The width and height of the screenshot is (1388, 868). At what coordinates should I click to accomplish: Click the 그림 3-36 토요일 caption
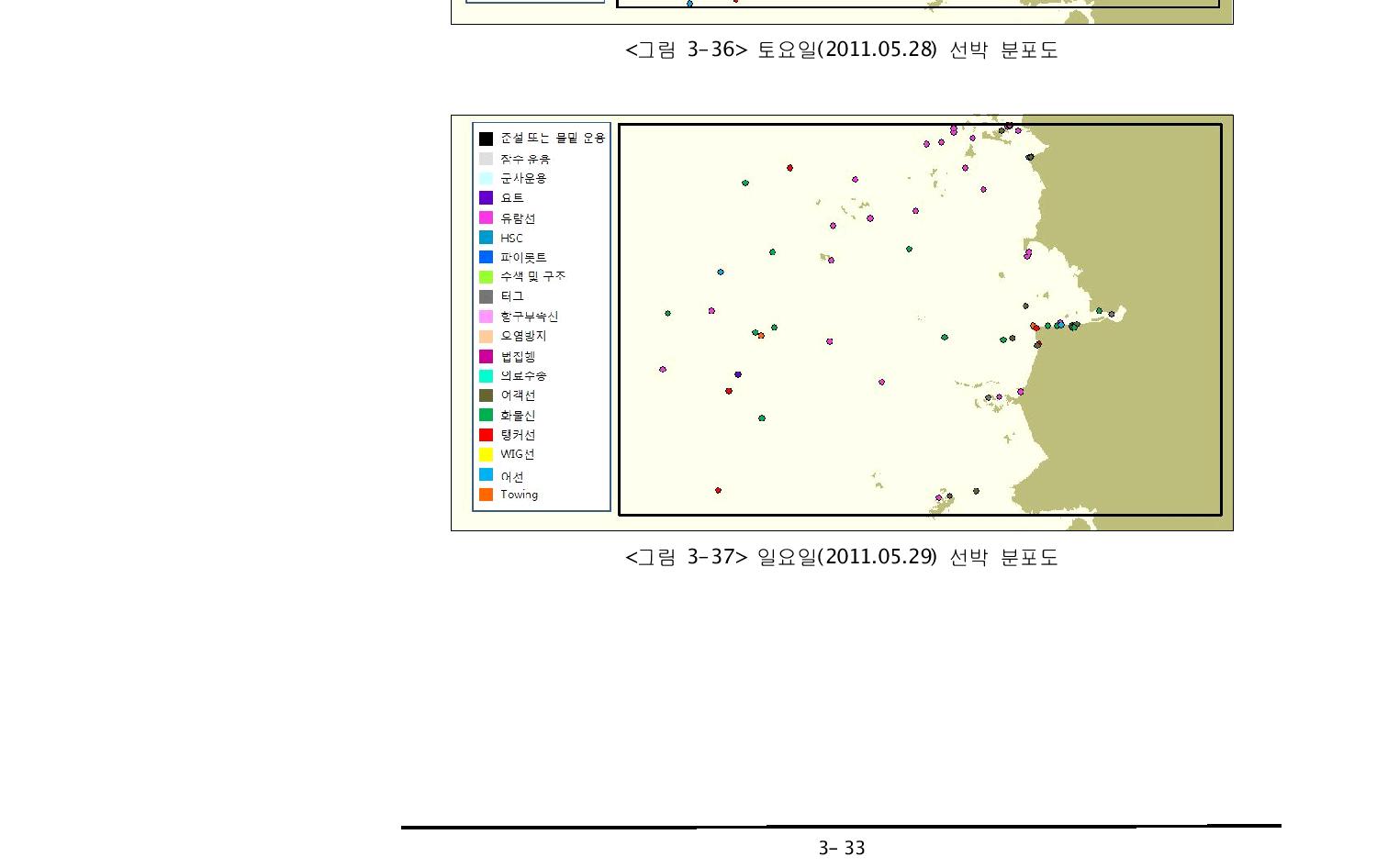(x=842, y=50)
